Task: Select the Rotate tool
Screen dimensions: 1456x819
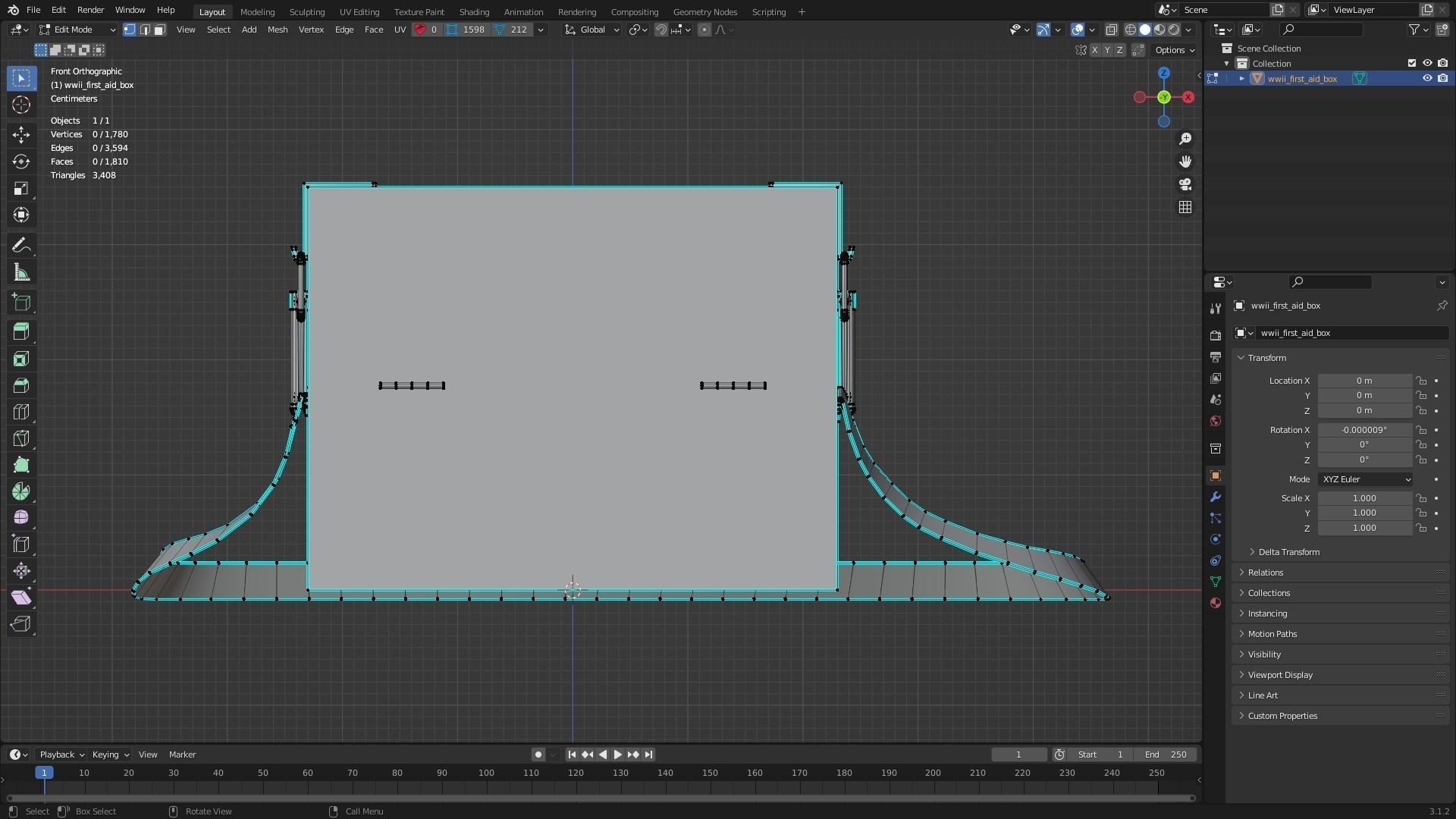Action: [21, 162]
